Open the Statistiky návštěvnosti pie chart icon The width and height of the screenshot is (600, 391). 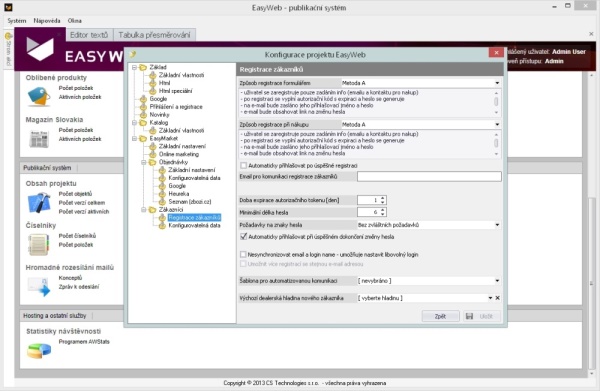pos(39,350)
